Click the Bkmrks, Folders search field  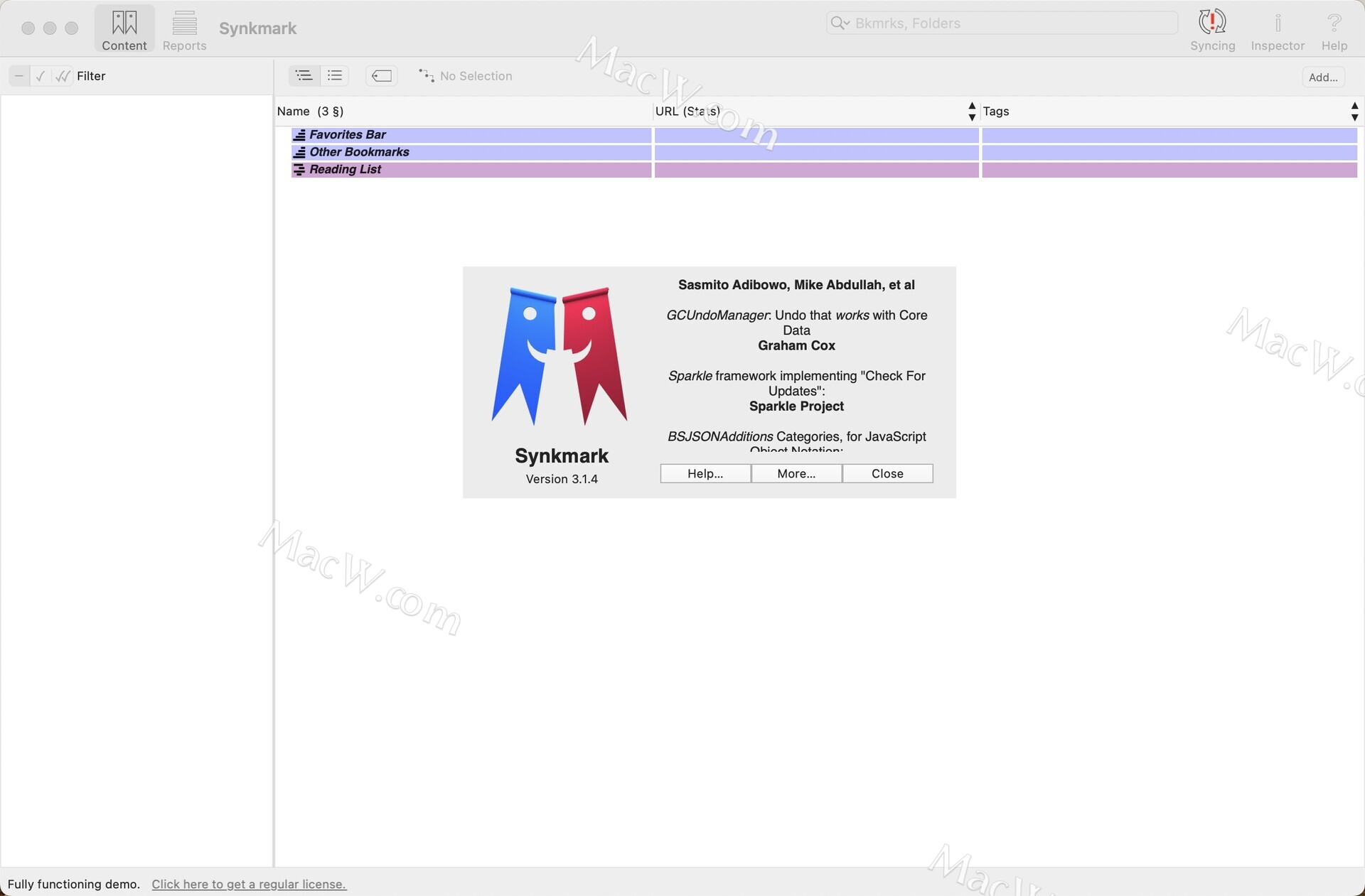[1002, 23]
